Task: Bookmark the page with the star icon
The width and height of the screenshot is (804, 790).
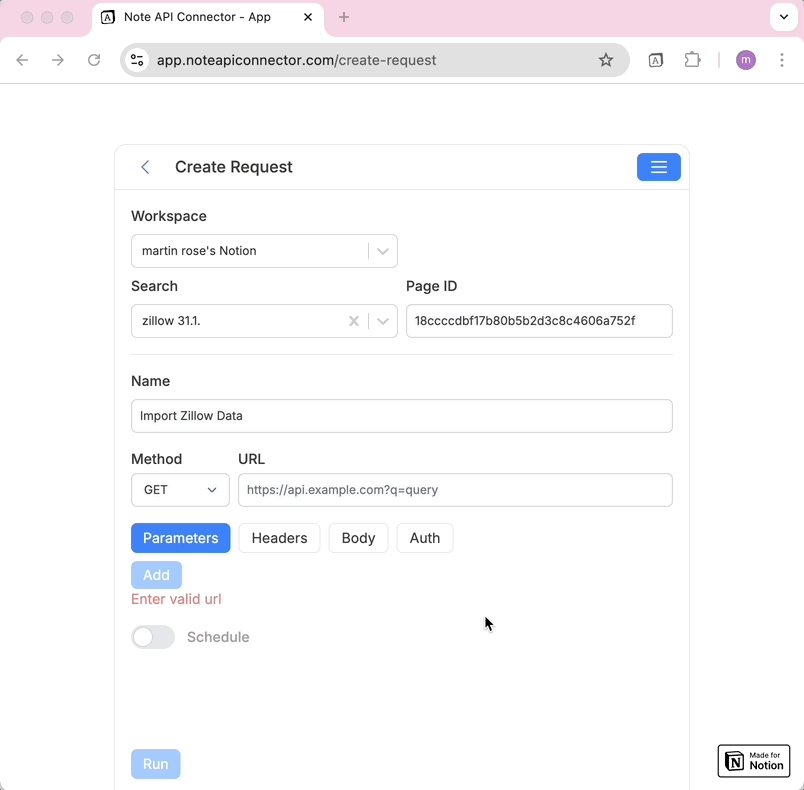Action: coord(605,60)
